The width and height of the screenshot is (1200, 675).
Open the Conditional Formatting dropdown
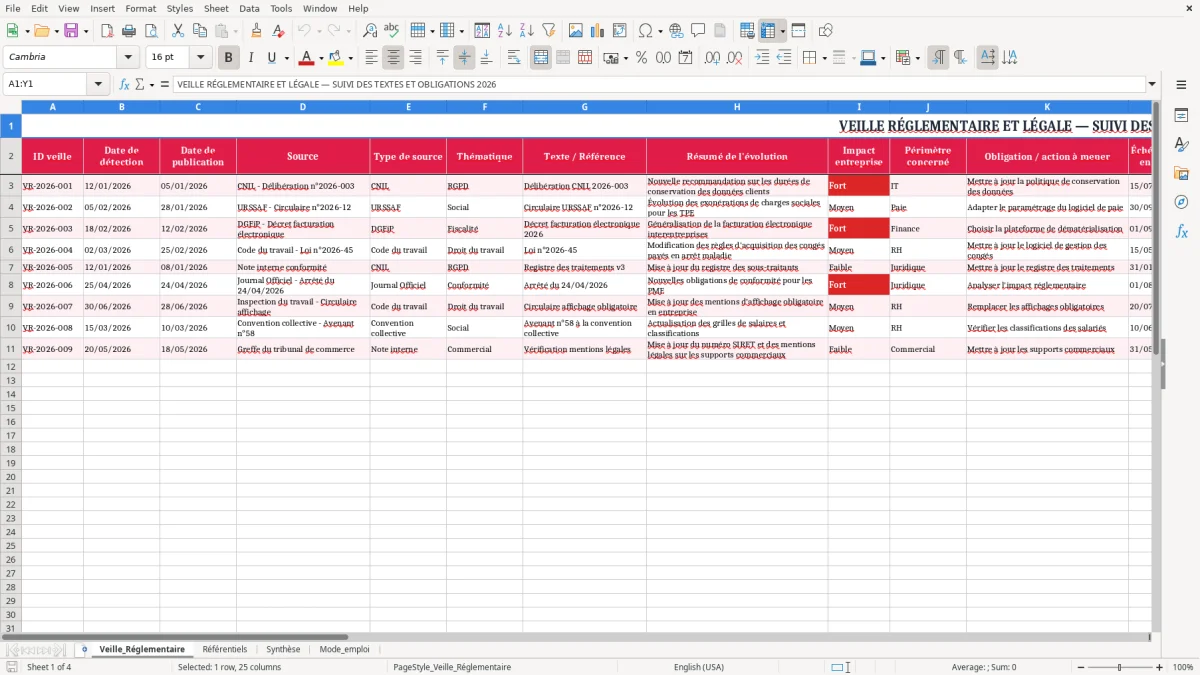click(917, 58)
